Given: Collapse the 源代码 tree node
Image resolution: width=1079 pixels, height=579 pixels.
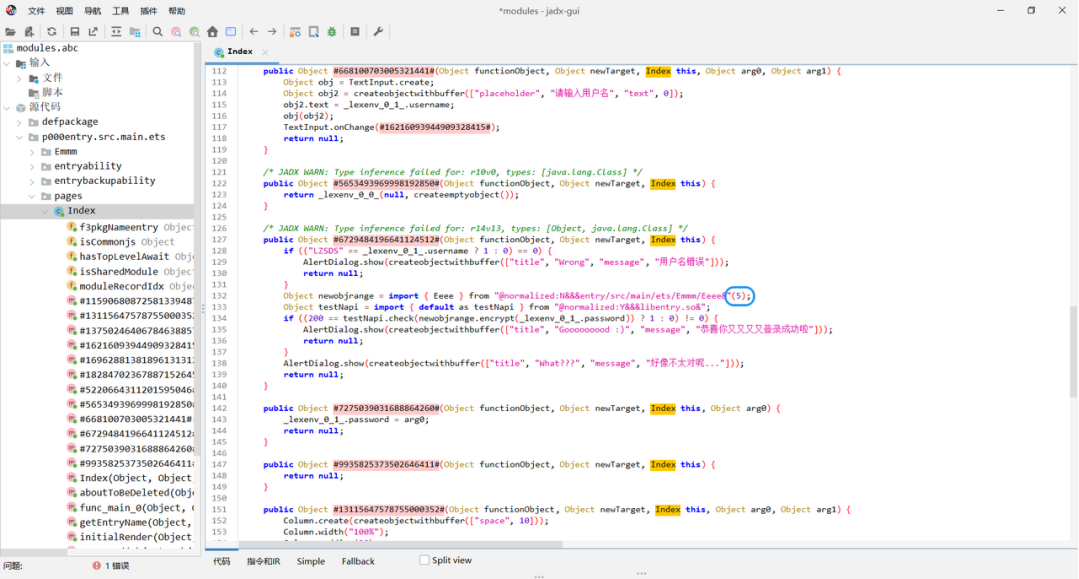Looking at the screenshot, I should tap(8, 107).
